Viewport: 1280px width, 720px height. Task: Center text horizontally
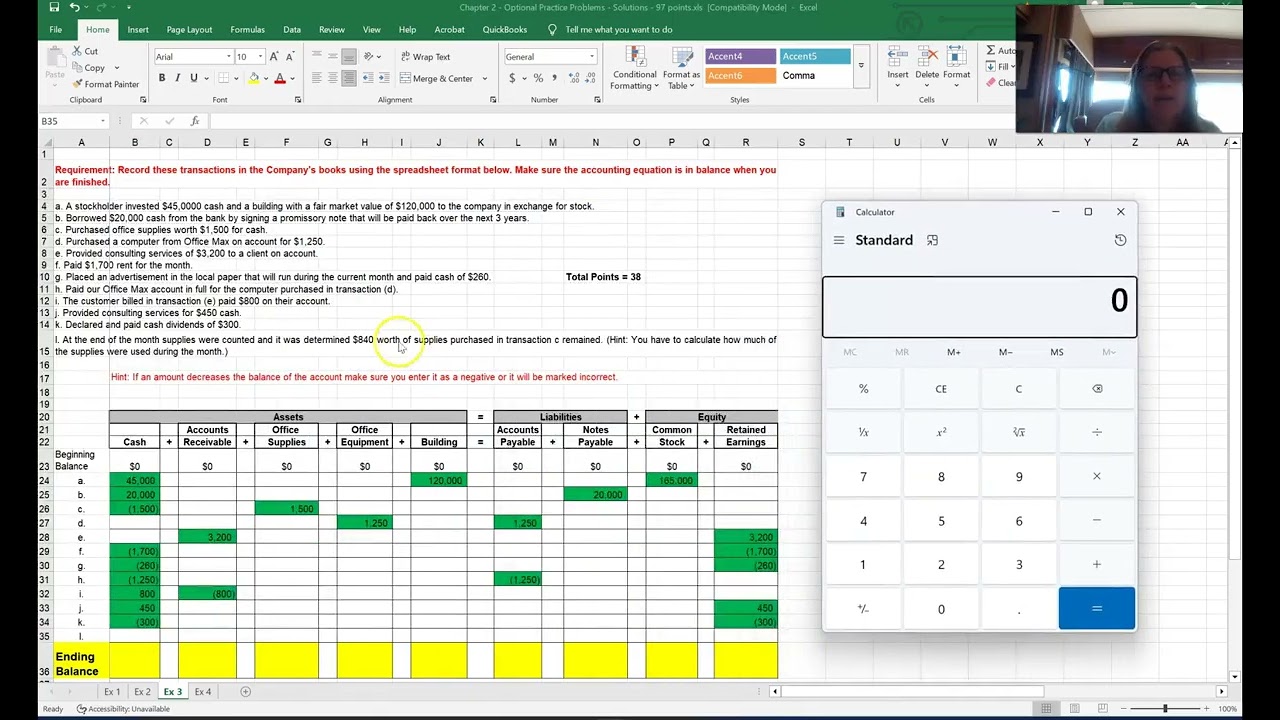coord(333,78)
